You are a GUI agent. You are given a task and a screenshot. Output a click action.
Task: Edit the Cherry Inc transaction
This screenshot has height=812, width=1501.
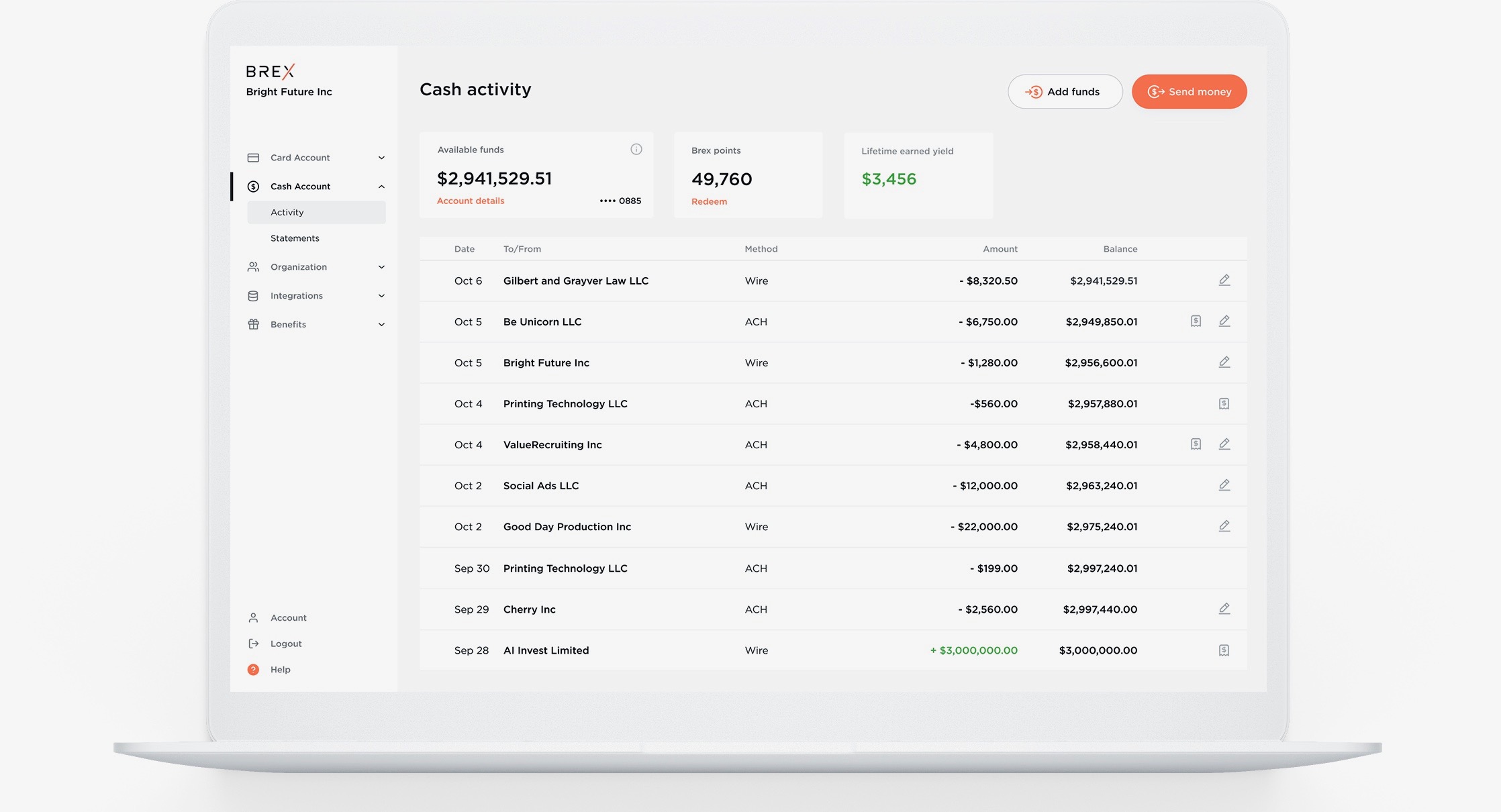point(1224,609)
